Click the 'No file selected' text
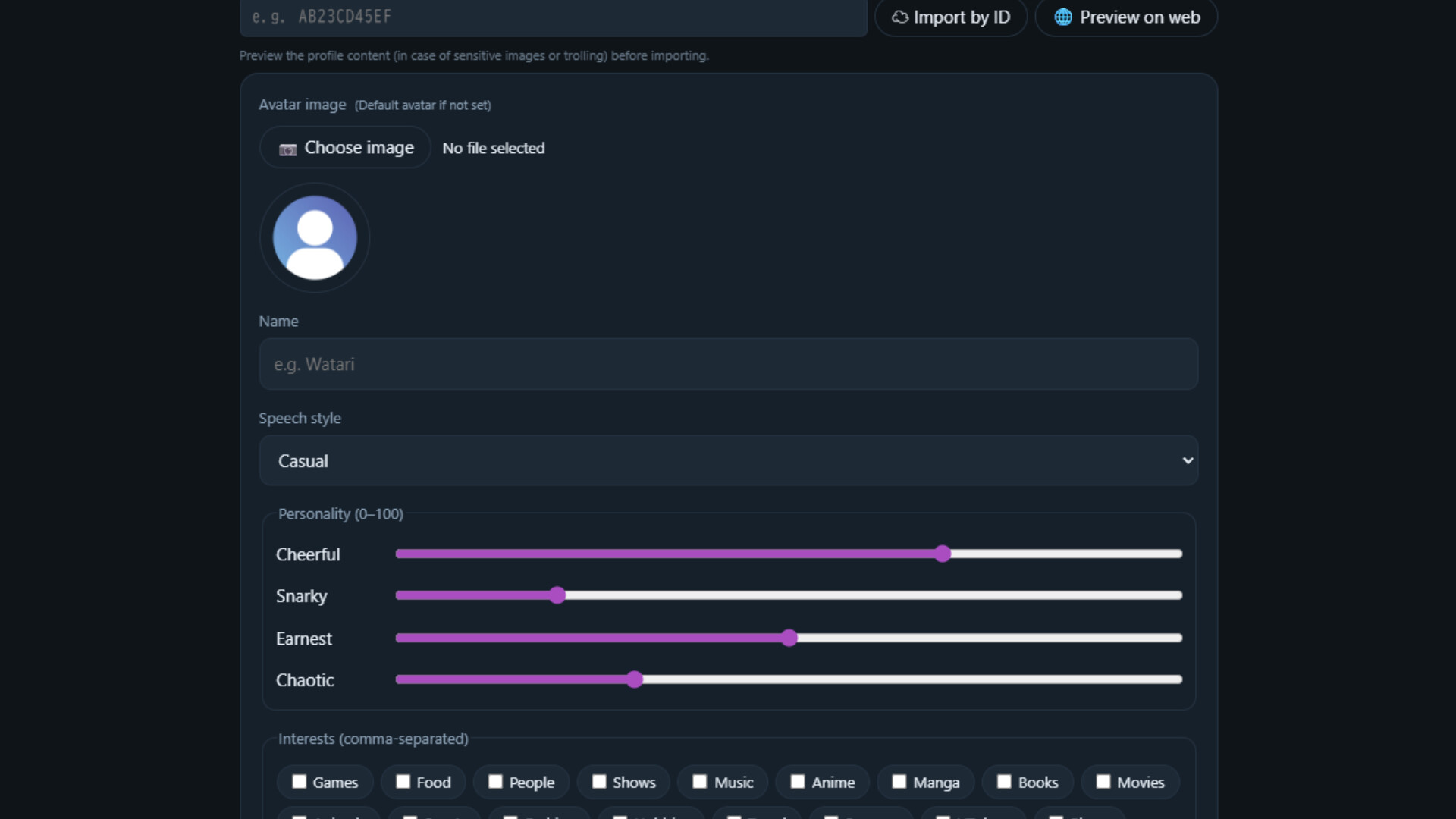 pyautogui.click(x=494, y=148)
